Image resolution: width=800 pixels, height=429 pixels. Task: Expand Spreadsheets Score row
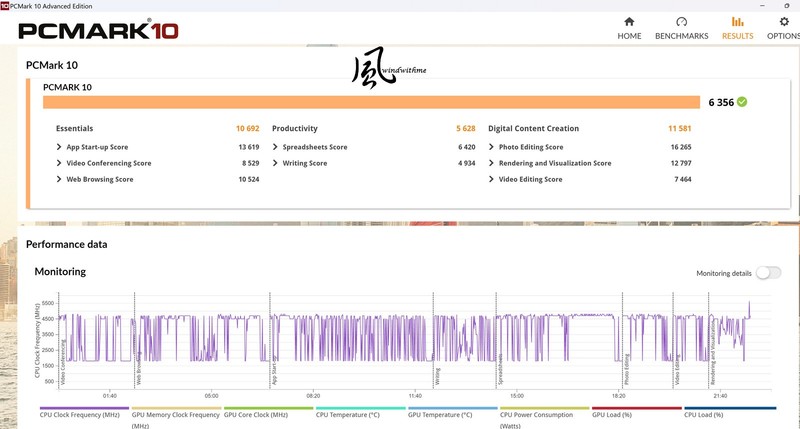coord(276,147)
